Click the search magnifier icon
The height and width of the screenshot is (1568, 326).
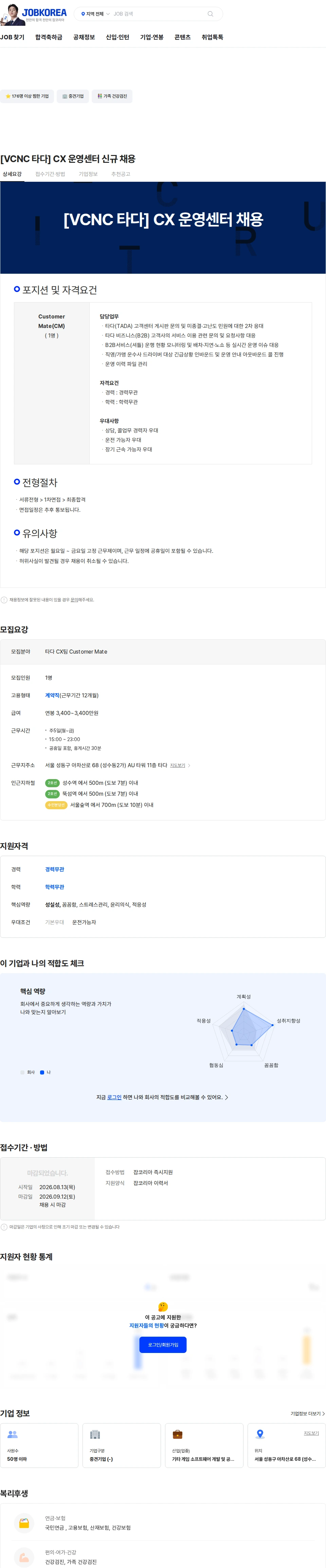point(210,14)
